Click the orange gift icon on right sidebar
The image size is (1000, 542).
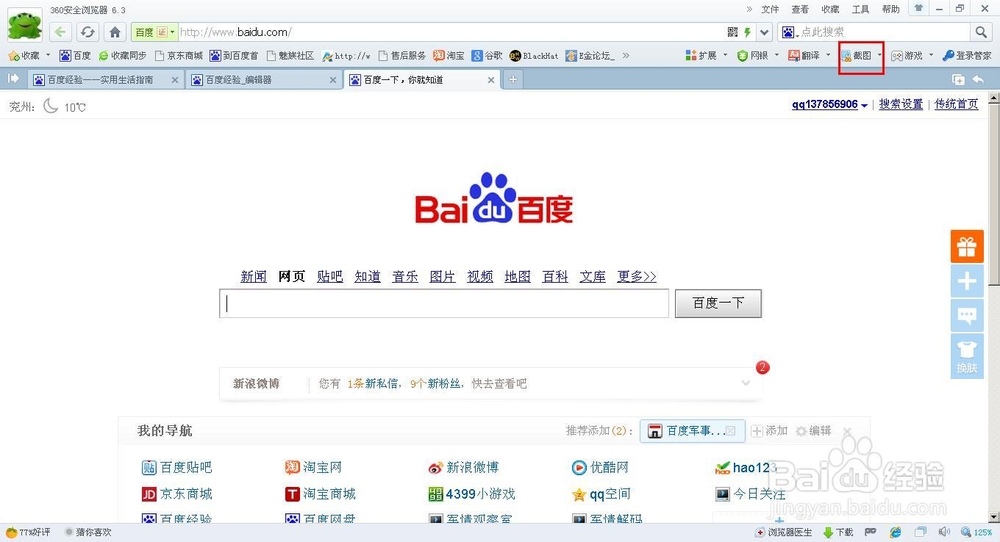coord(967,246)
